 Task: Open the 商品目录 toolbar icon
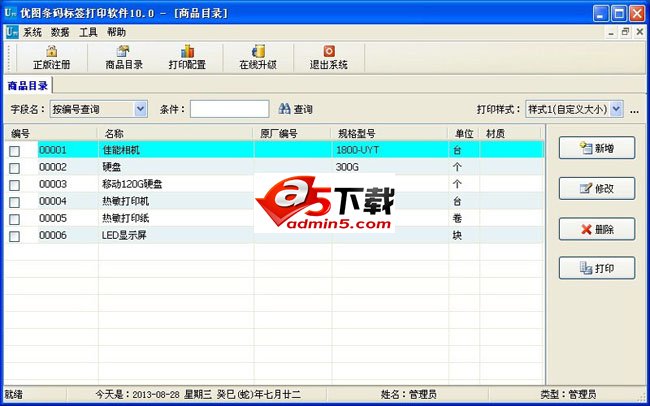point(124,58)
